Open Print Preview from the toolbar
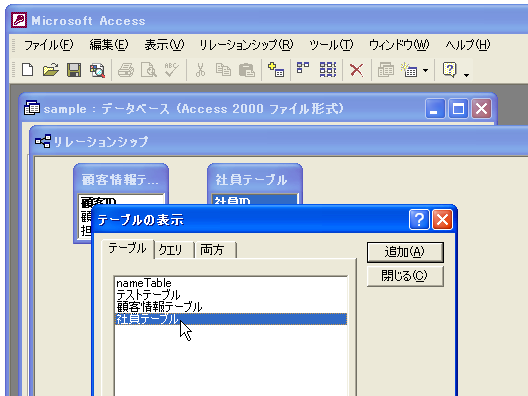Screen dimensions: 528x396 [x=148, y=70]
